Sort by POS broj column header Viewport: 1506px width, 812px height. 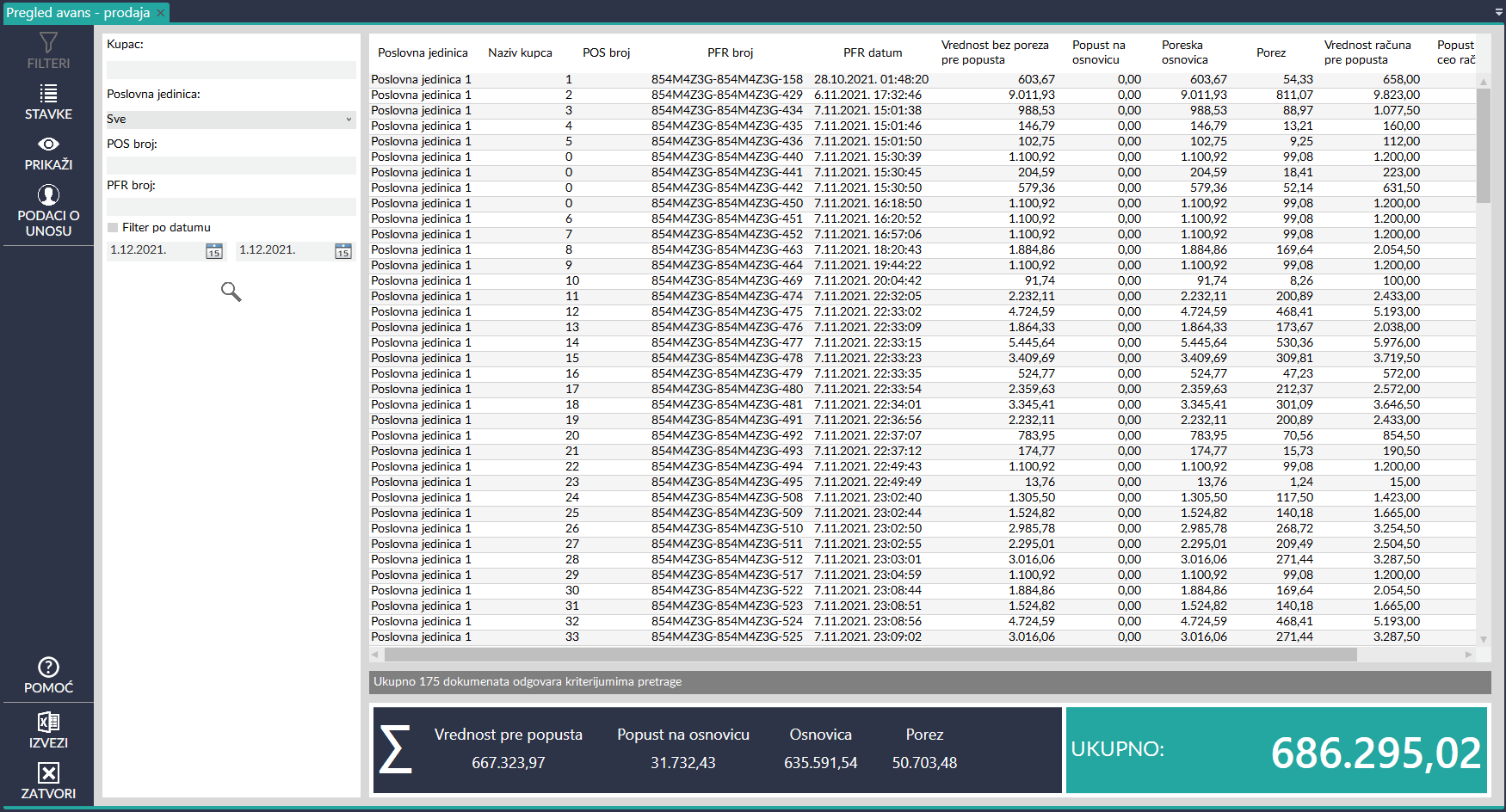606,52
